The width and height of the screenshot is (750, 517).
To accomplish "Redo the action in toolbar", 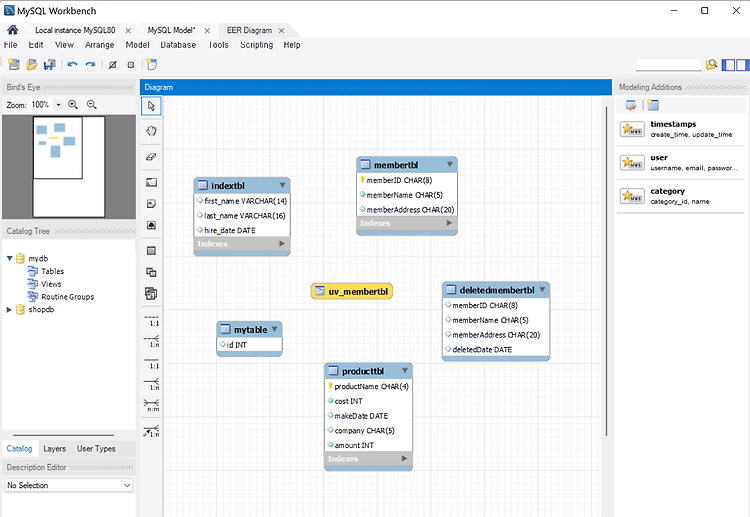I will [90, 65].
